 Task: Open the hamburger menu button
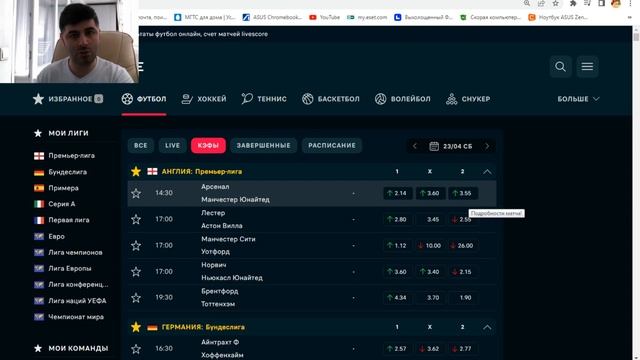587,66
